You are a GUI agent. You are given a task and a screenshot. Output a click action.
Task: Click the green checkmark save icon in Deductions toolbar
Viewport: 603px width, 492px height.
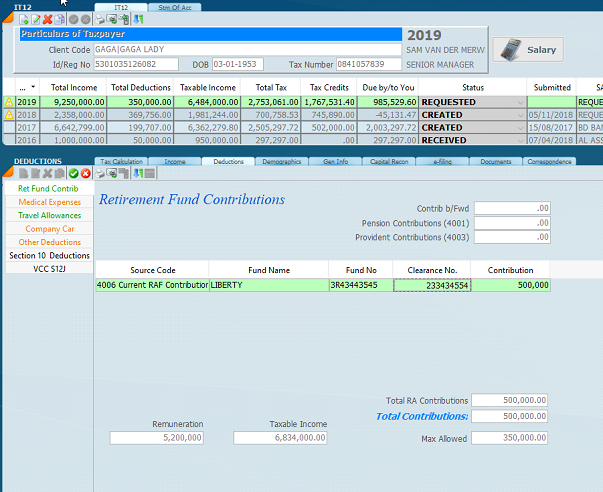[x=74, y=173]
